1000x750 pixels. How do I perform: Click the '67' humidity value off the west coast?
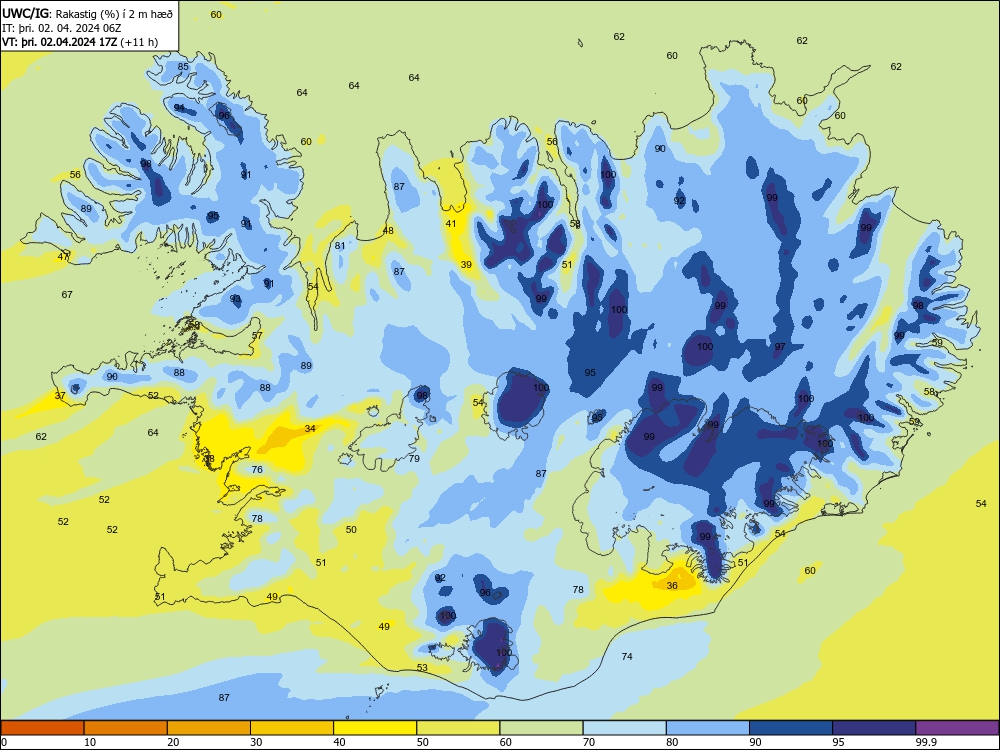pyautogui.click(x=67, y=295)
